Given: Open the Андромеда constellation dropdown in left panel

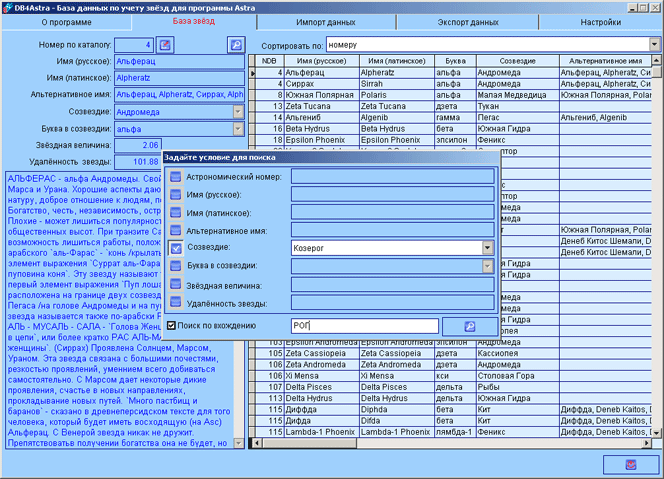Looking at the screenshot, I should click(238, 112).
